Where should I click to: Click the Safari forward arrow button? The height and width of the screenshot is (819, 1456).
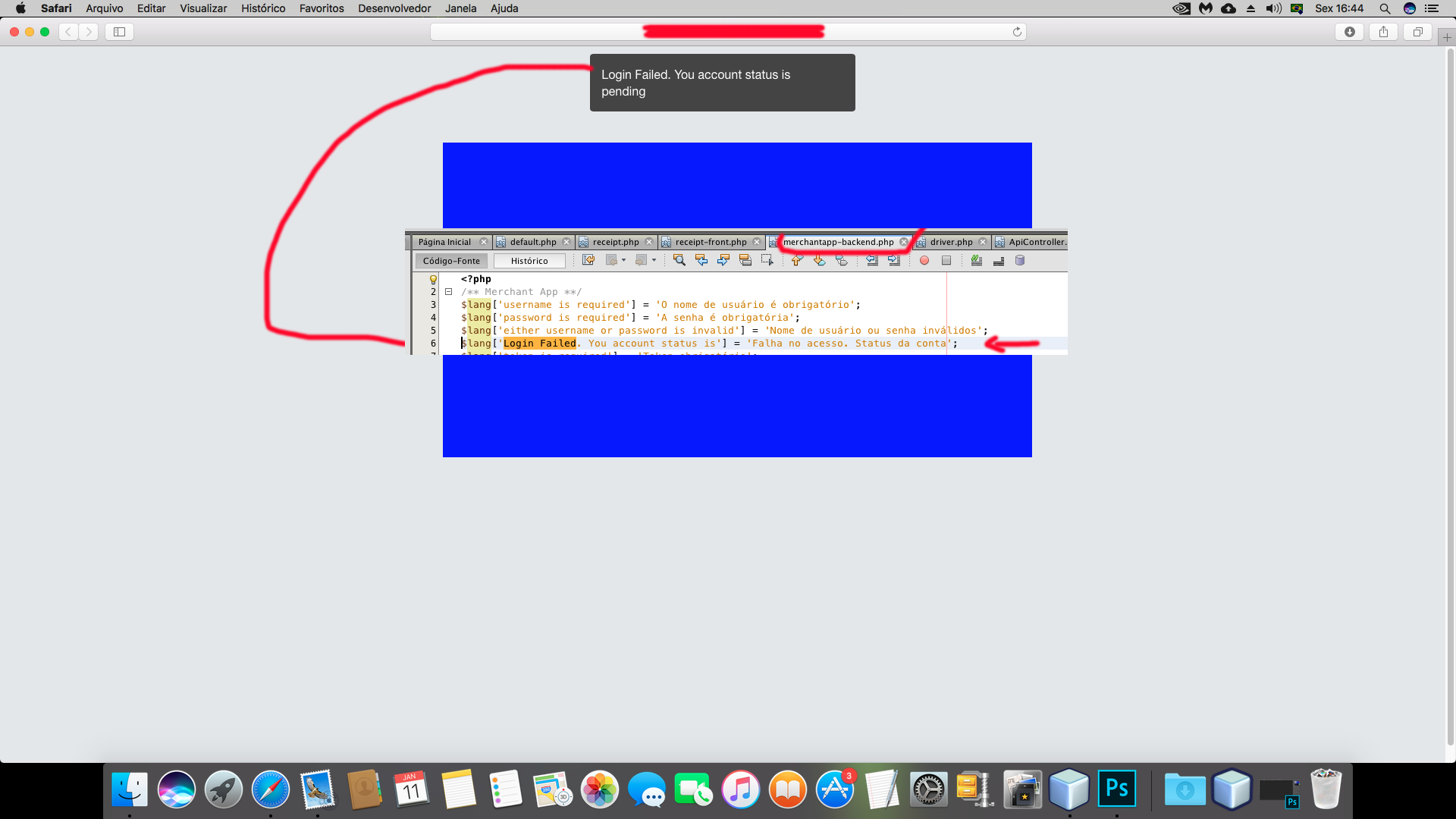(x=89, y=32)
